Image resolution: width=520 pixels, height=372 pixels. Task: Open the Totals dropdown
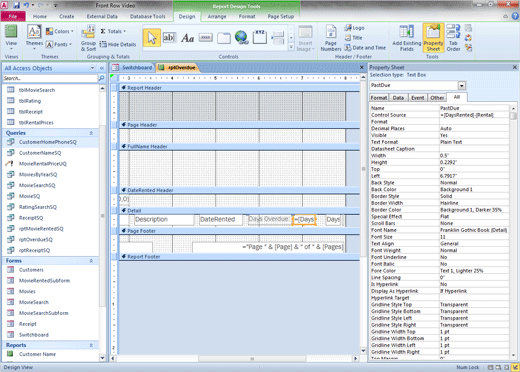(113, 31)
